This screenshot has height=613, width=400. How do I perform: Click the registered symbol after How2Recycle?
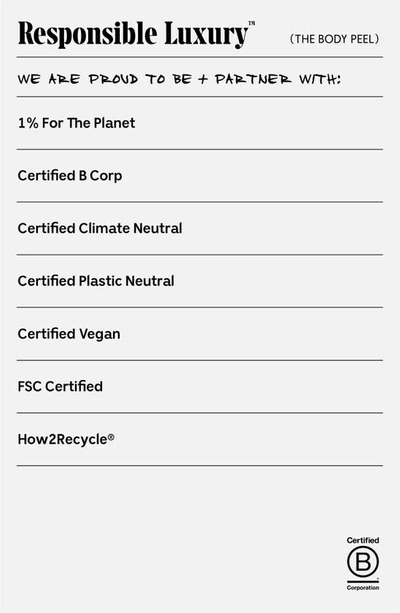pyautogui.click(x=111, y=437)
